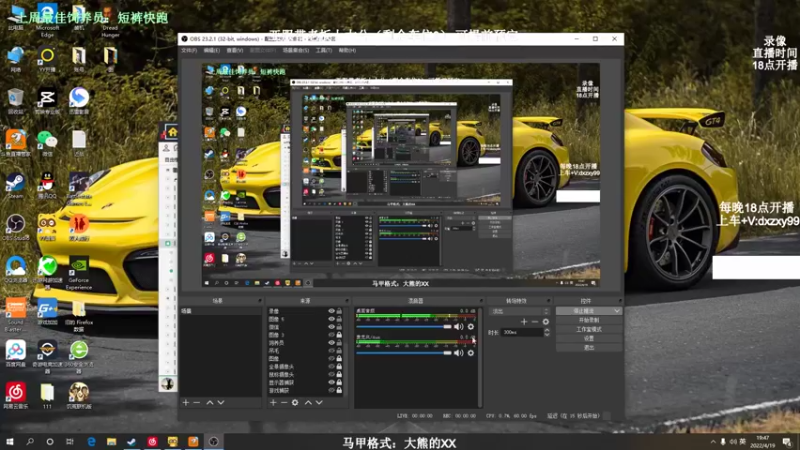The width and height of the screenshot is (800, 450).
Task: Toggle eye visibility for 图像 5 source
Action: 331,319
